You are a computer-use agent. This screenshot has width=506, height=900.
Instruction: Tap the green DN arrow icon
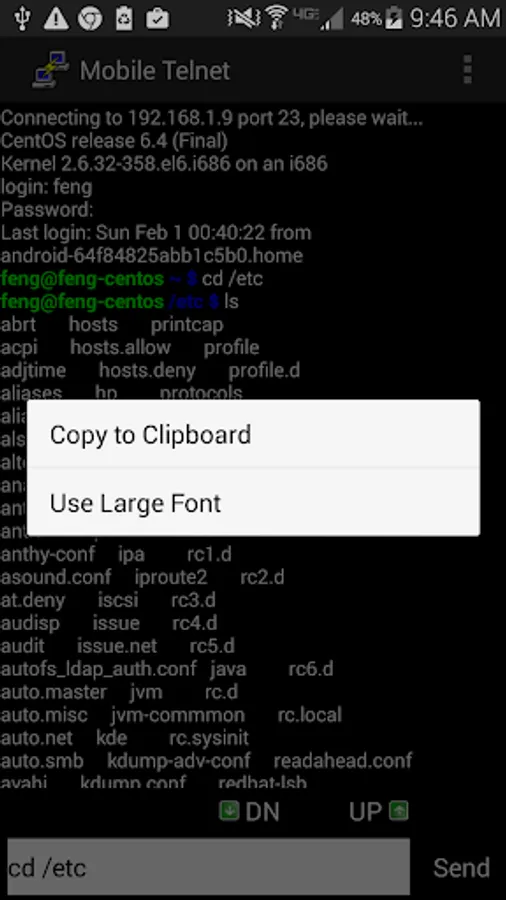[229, 811]
